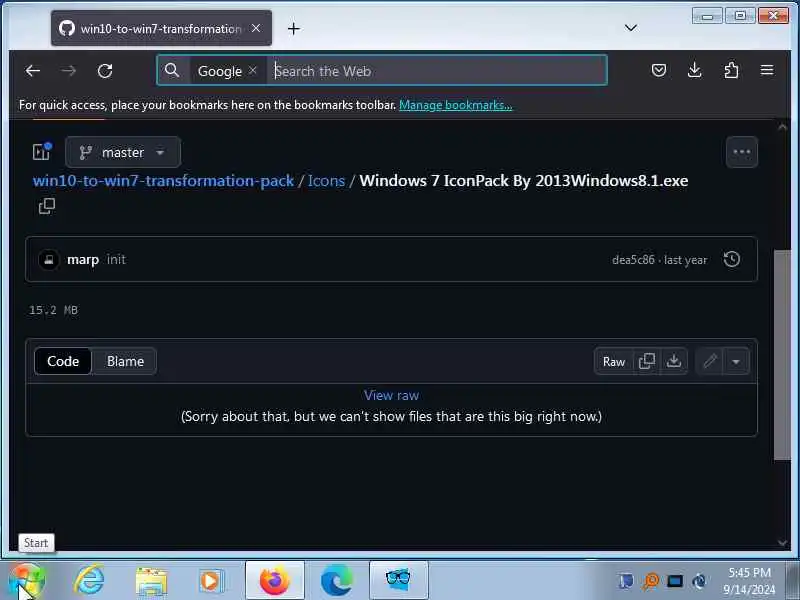Expand the file tree side panel
Image resolution: width=800 pixels, height=600 pixels.
click(42, 152)
